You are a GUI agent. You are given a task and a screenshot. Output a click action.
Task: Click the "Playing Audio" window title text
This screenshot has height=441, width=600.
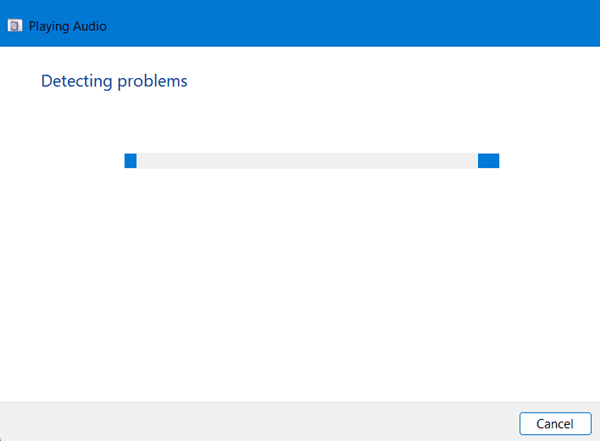[x=68, y=26]
